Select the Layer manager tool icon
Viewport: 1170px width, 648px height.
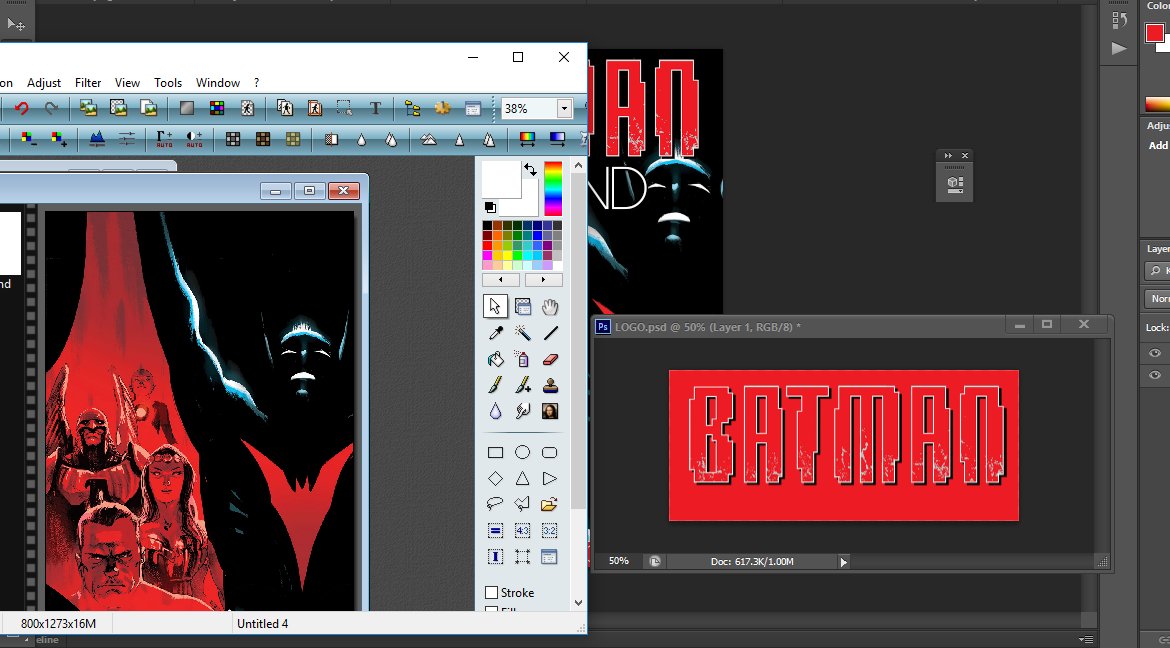(x=522, y=307)
